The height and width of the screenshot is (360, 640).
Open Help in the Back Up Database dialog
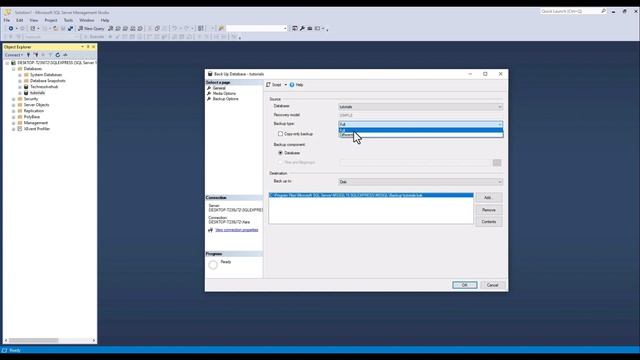296,85
